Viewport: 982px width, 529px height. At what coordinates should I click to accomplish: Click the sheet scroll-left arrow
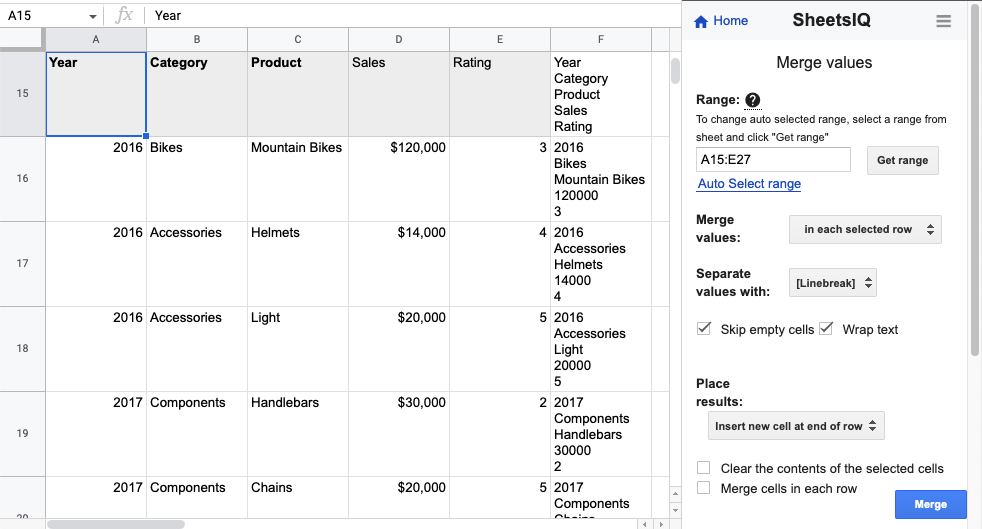(x=645, y=524)
